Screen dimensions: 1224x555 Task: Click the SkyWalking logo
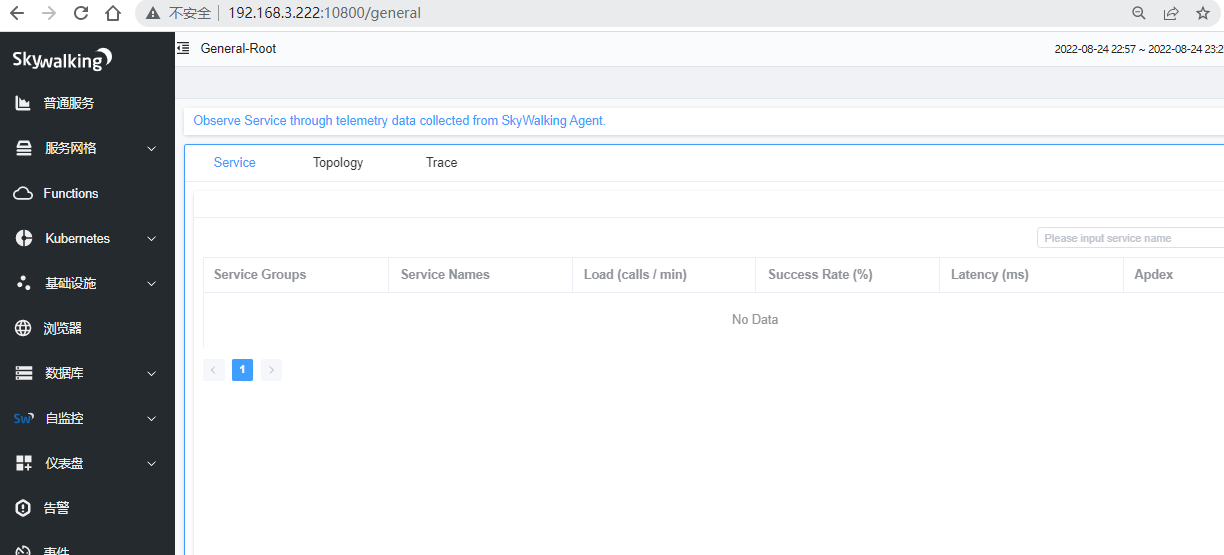click(62, 60)
